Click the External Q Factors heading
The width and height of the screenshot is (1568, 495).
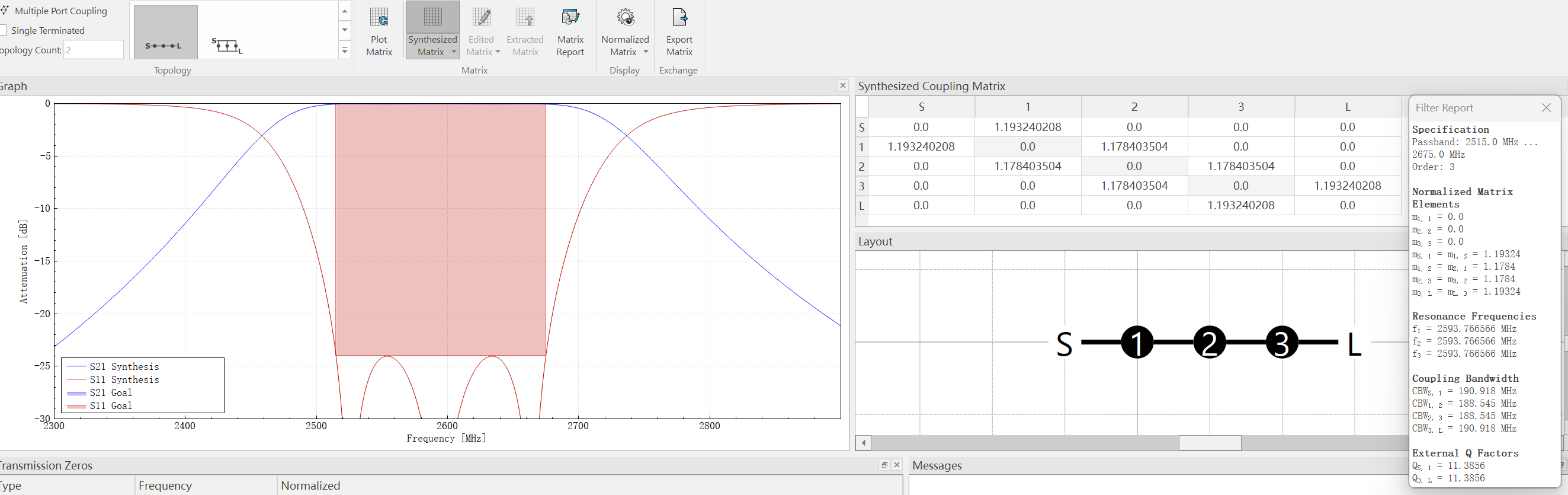click(1464, 453)
